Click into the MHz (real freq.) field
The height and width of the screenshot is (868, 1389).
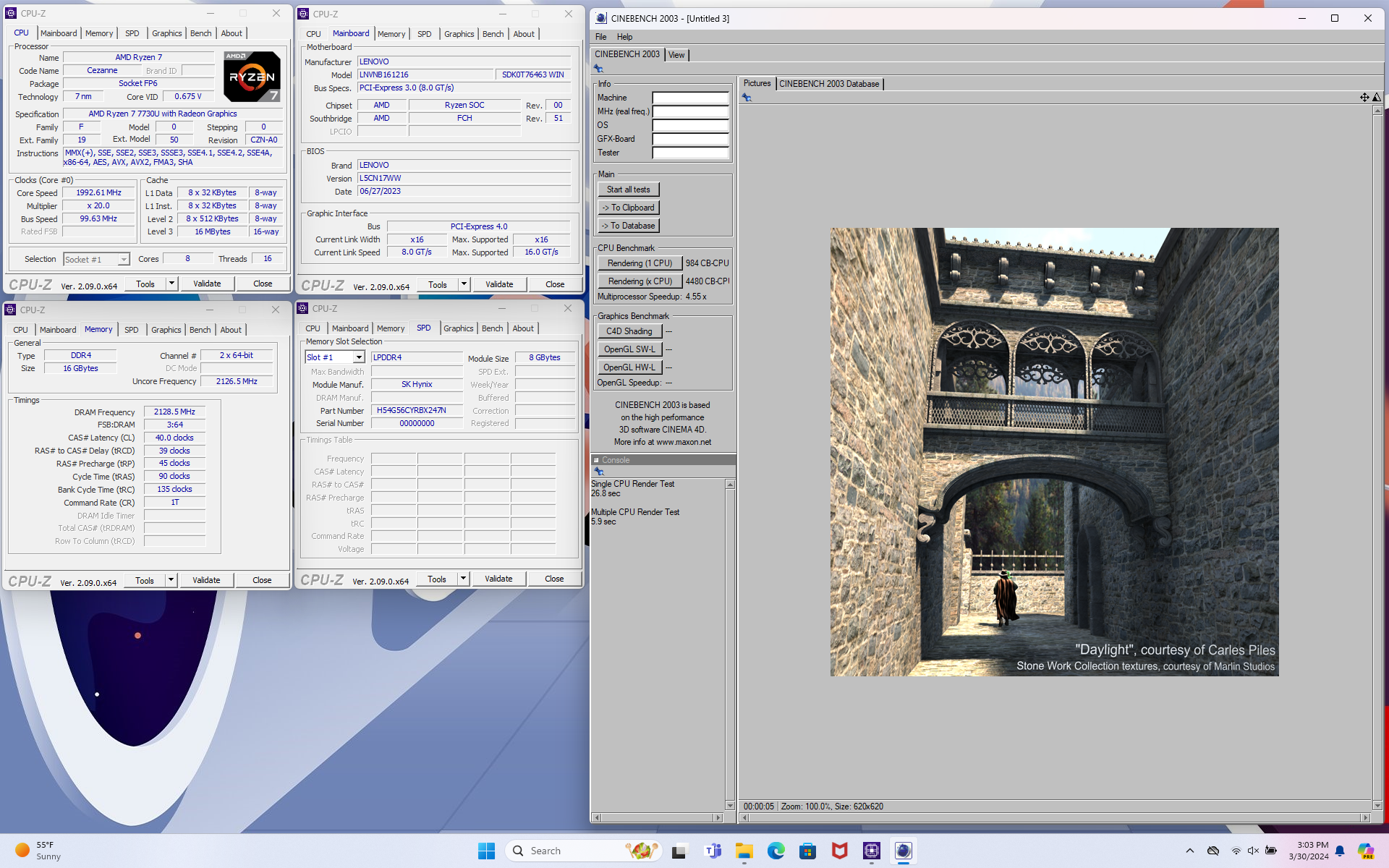pyautogui.click(x=690, y=111)
